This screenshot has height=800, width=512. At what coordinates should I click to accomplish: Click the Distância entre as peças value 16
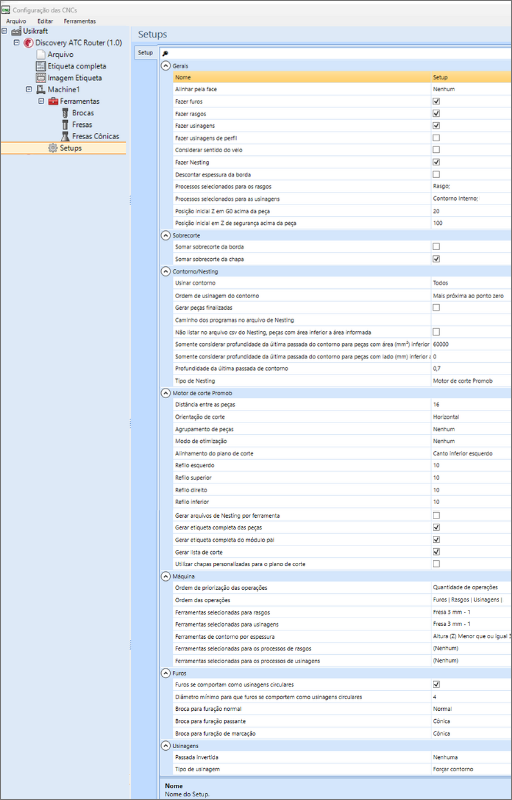click(x=436, y=405)
